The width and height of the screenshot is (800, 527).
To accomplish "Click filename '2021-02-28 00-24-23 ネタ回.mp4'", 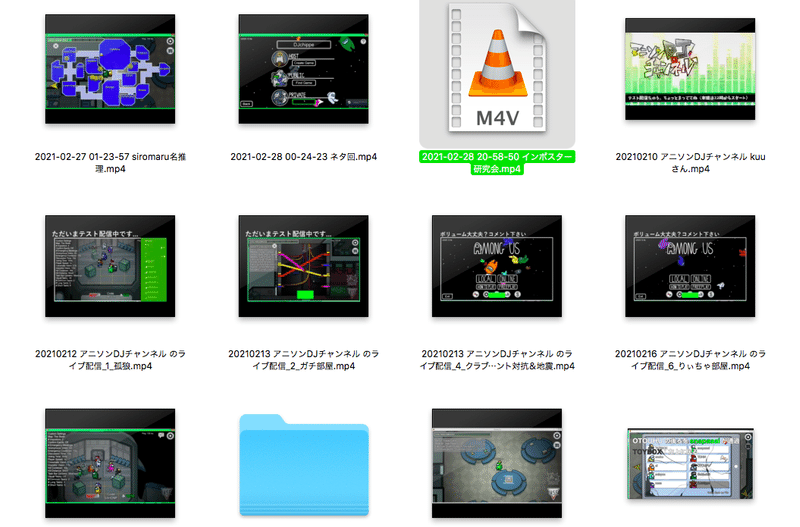I will [x=304, y=157].
